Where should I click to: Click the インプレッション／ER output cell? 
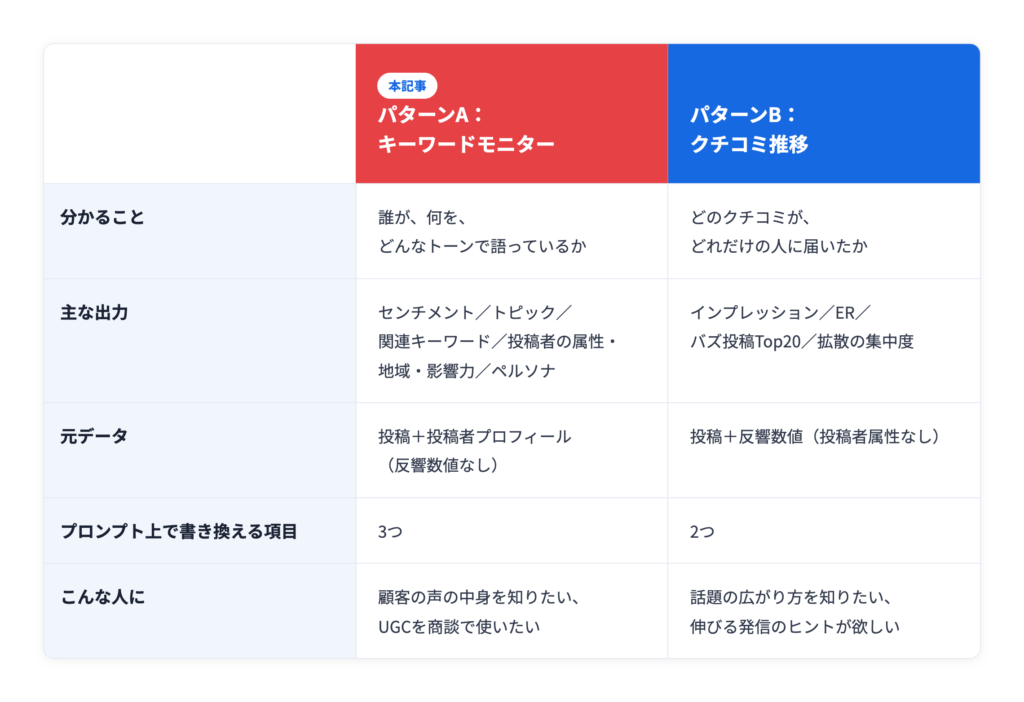[x=824, y=341]
